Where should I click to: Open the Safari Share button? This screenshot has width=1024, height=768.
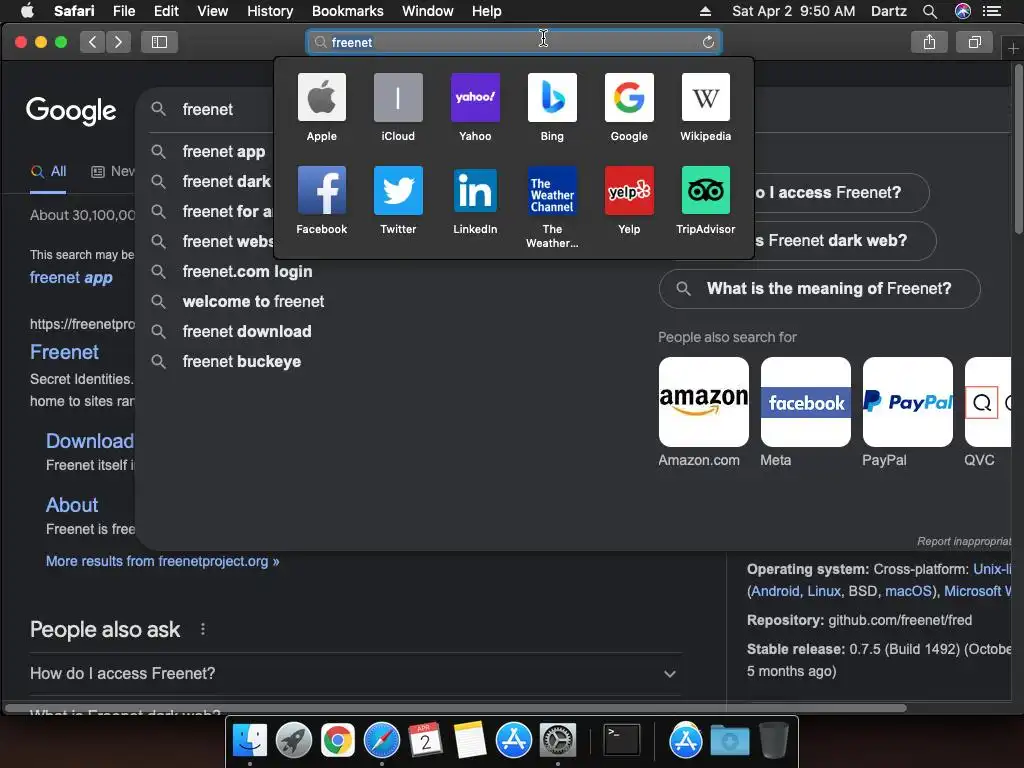point(929,42)
